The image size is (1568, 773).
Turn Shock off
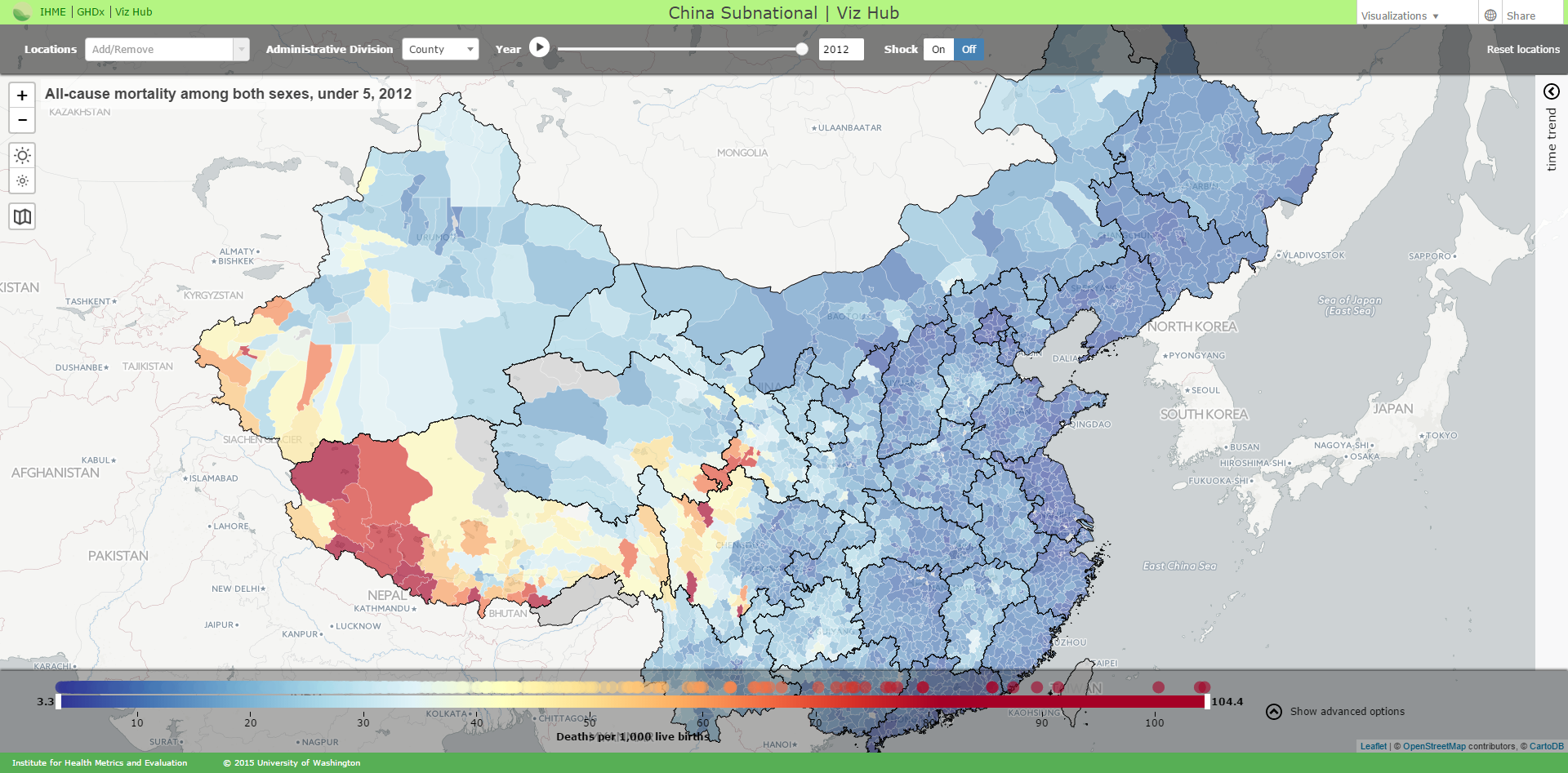point(969,49)
